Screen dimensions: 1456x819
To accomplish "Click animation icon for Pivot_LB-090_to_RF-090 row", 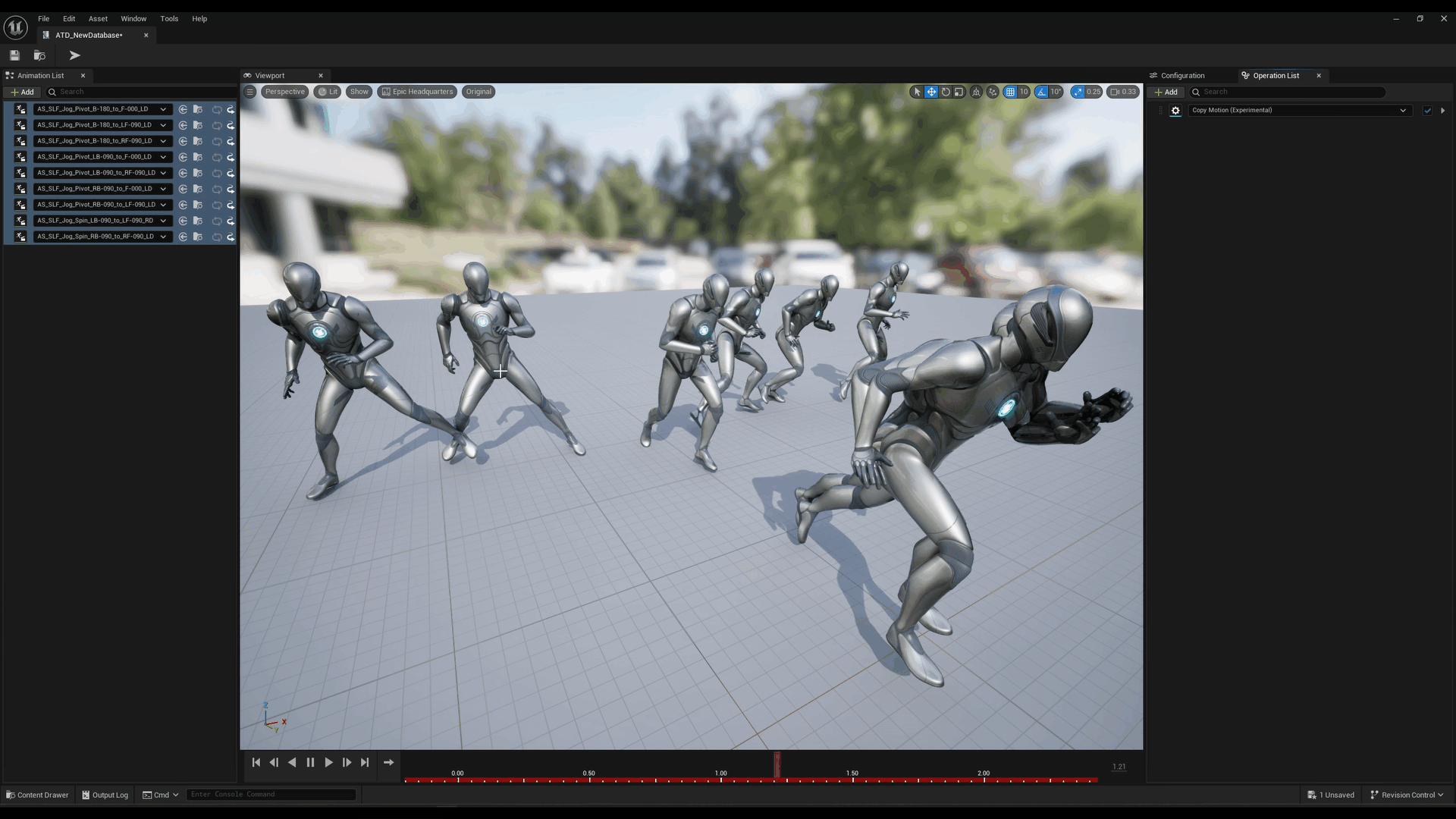I will click(x=20, y=173).
